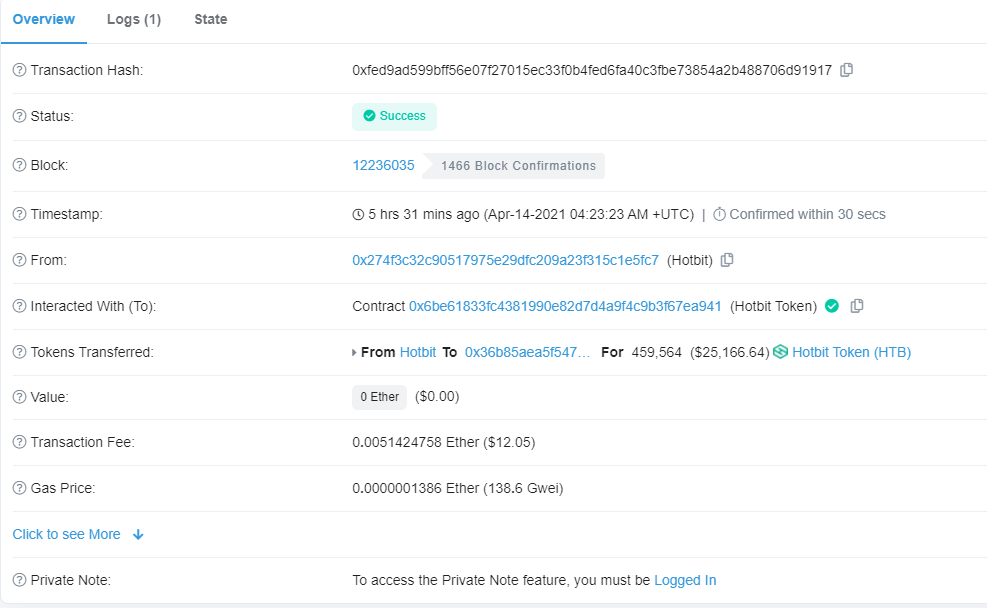This screenshot has width=987, height=608.
Task: Select the Overview tab
Action: click(x=44, y=20)
